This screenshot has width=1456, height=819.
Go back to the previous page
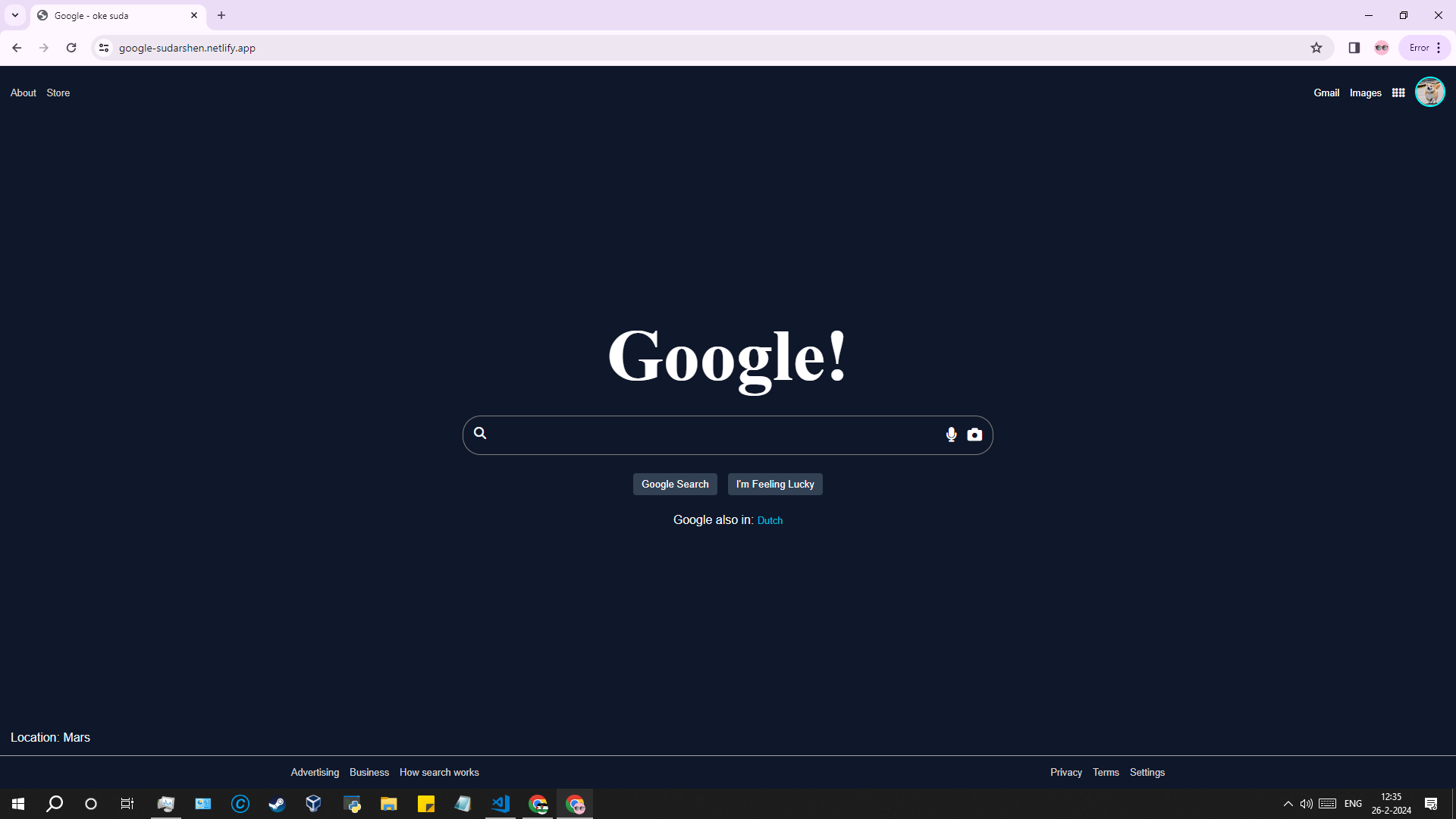(17, 48)
